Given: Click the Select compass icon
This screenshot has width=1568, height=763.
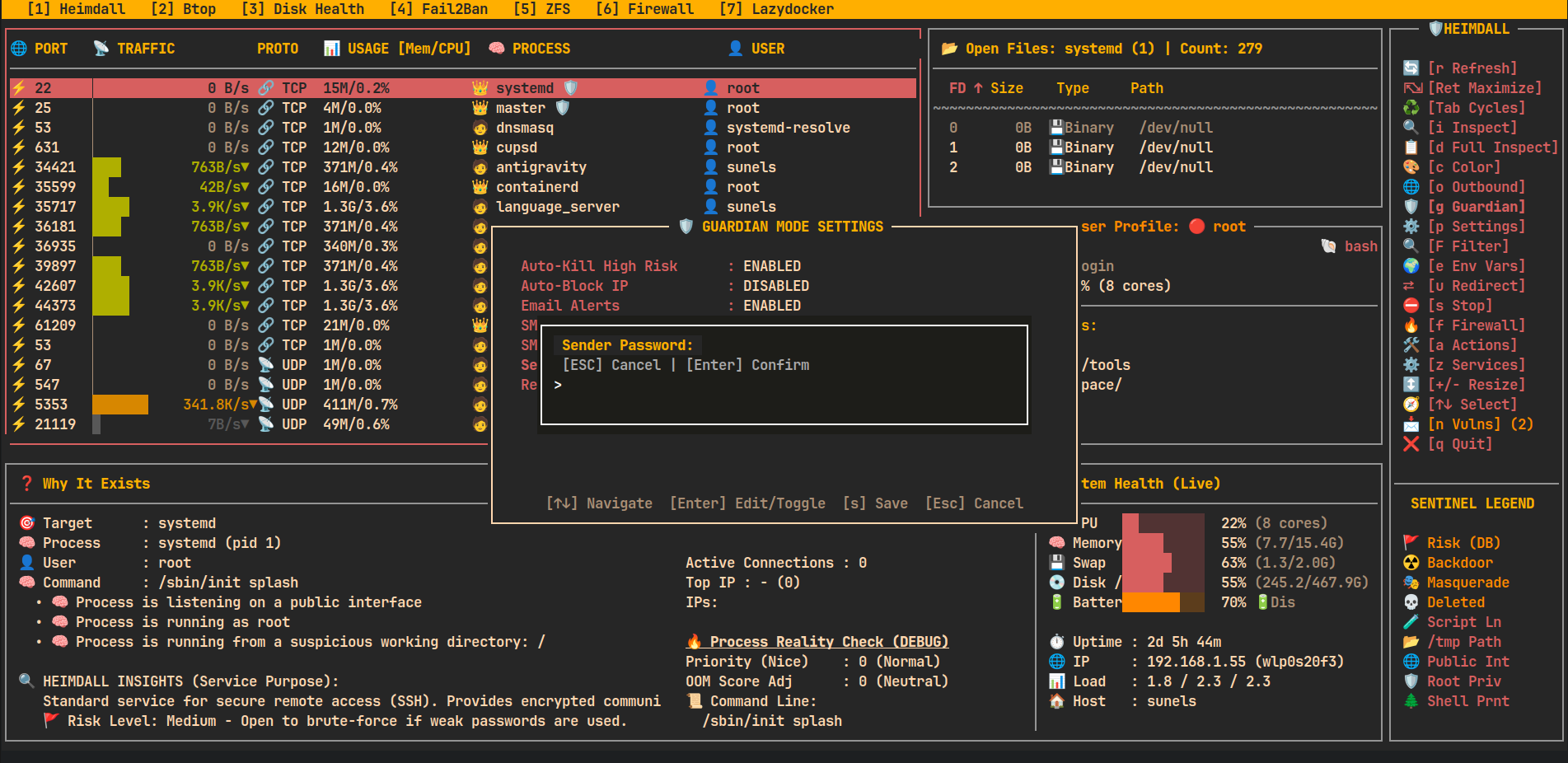Looking at the screenshot, I should [x=1411, y=405].
